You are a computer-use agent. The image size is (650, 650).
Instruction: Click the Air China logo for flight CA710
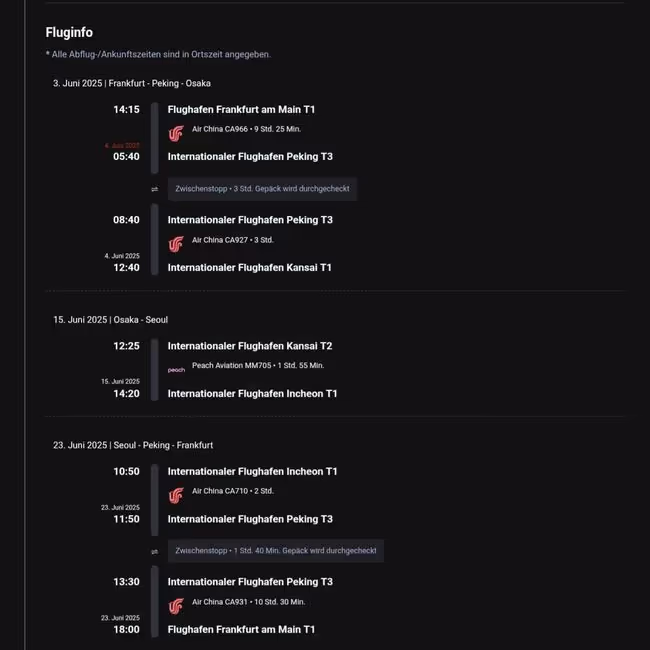pyautogui.click(x=176, y=495)
